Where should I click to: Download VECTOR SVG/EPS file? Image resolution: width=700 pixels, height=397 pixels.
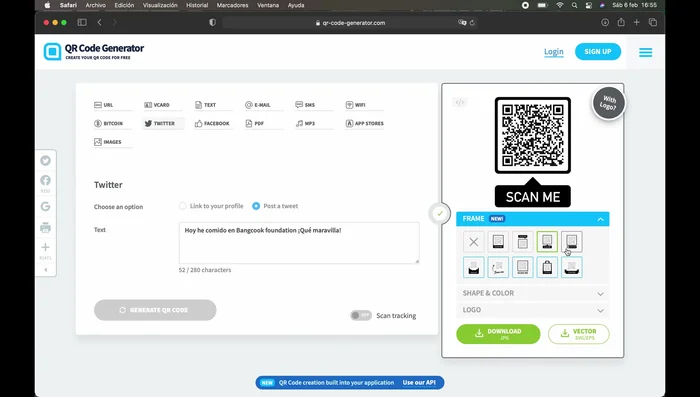[579, 334]
